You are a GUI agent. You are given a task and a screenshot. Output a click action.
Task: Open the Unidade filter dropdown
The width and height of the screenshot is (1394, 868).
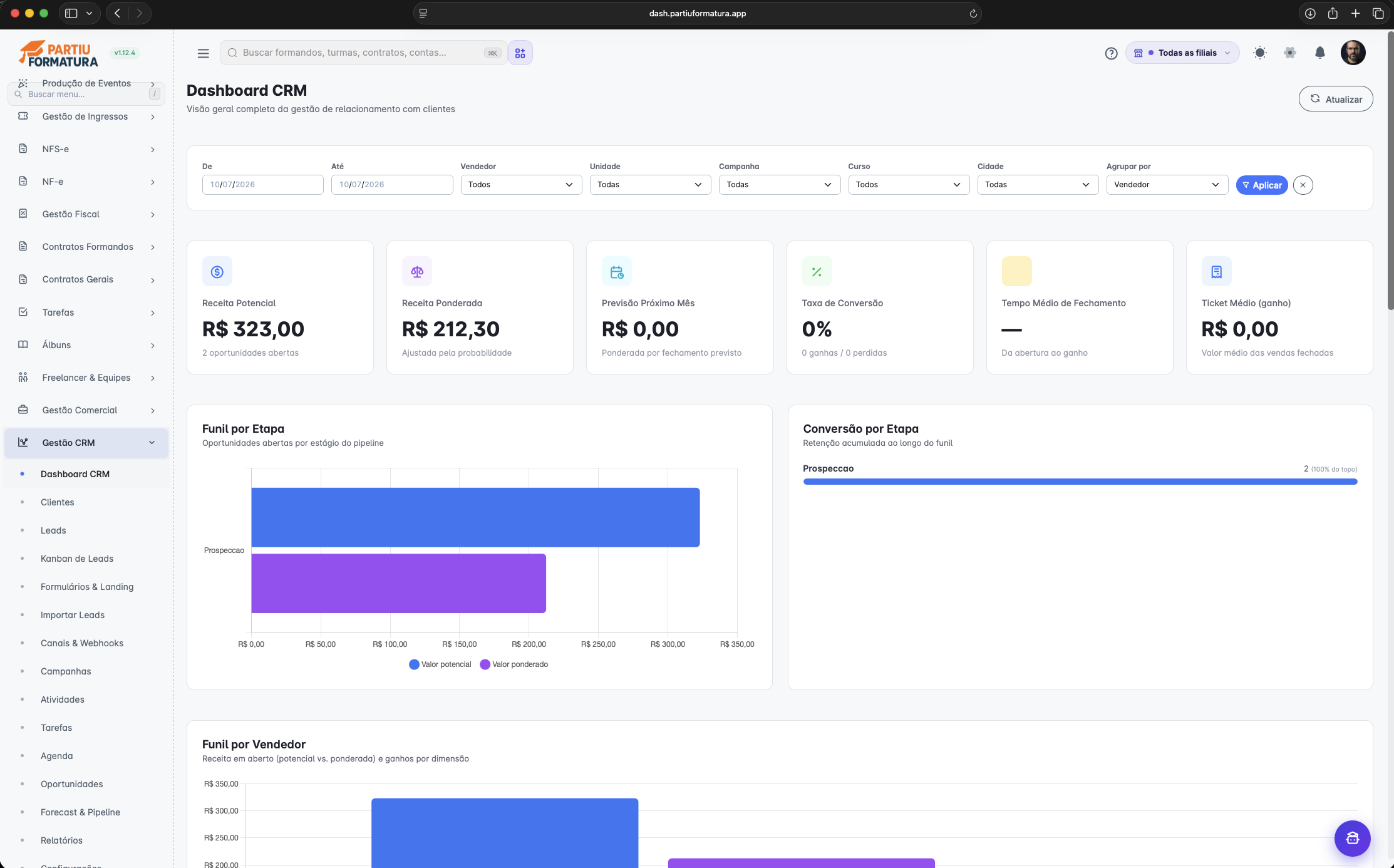(x=650, y=185)
